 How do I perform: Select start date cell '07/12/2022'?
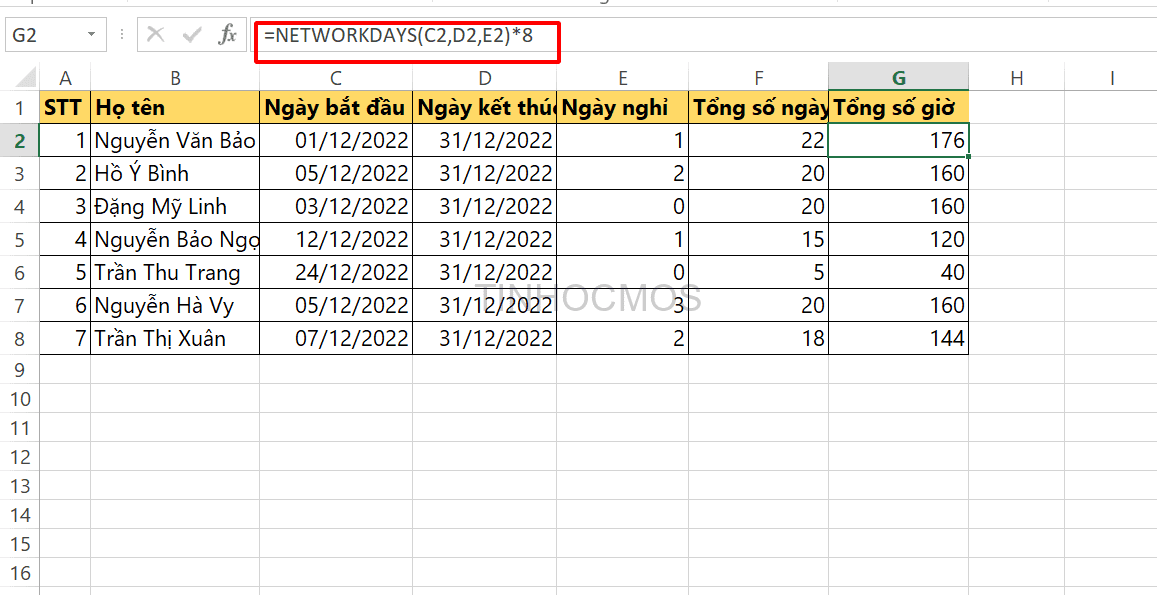[336, 338]
